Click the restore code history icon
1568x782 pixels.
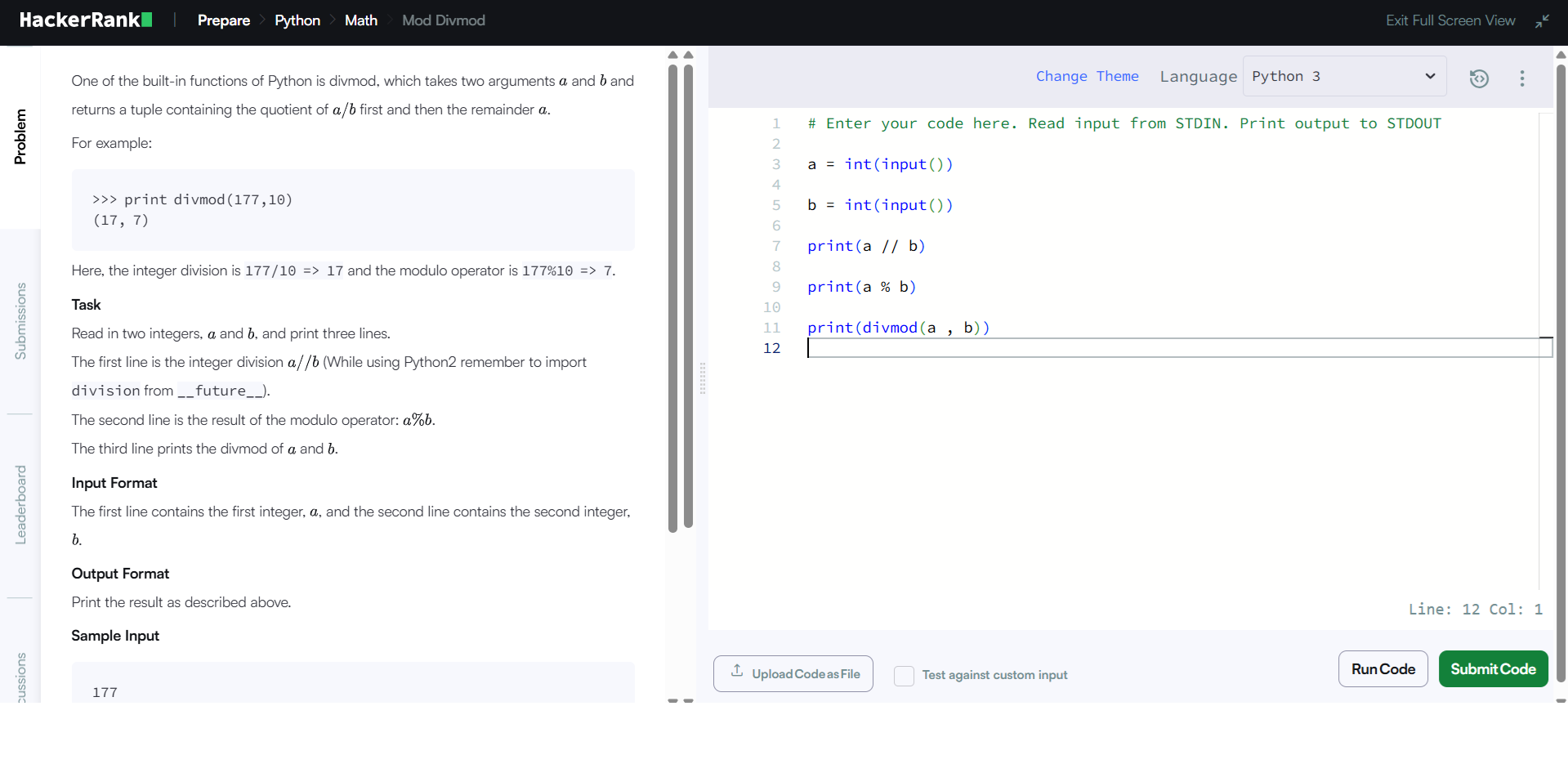tap(1479, 78)
